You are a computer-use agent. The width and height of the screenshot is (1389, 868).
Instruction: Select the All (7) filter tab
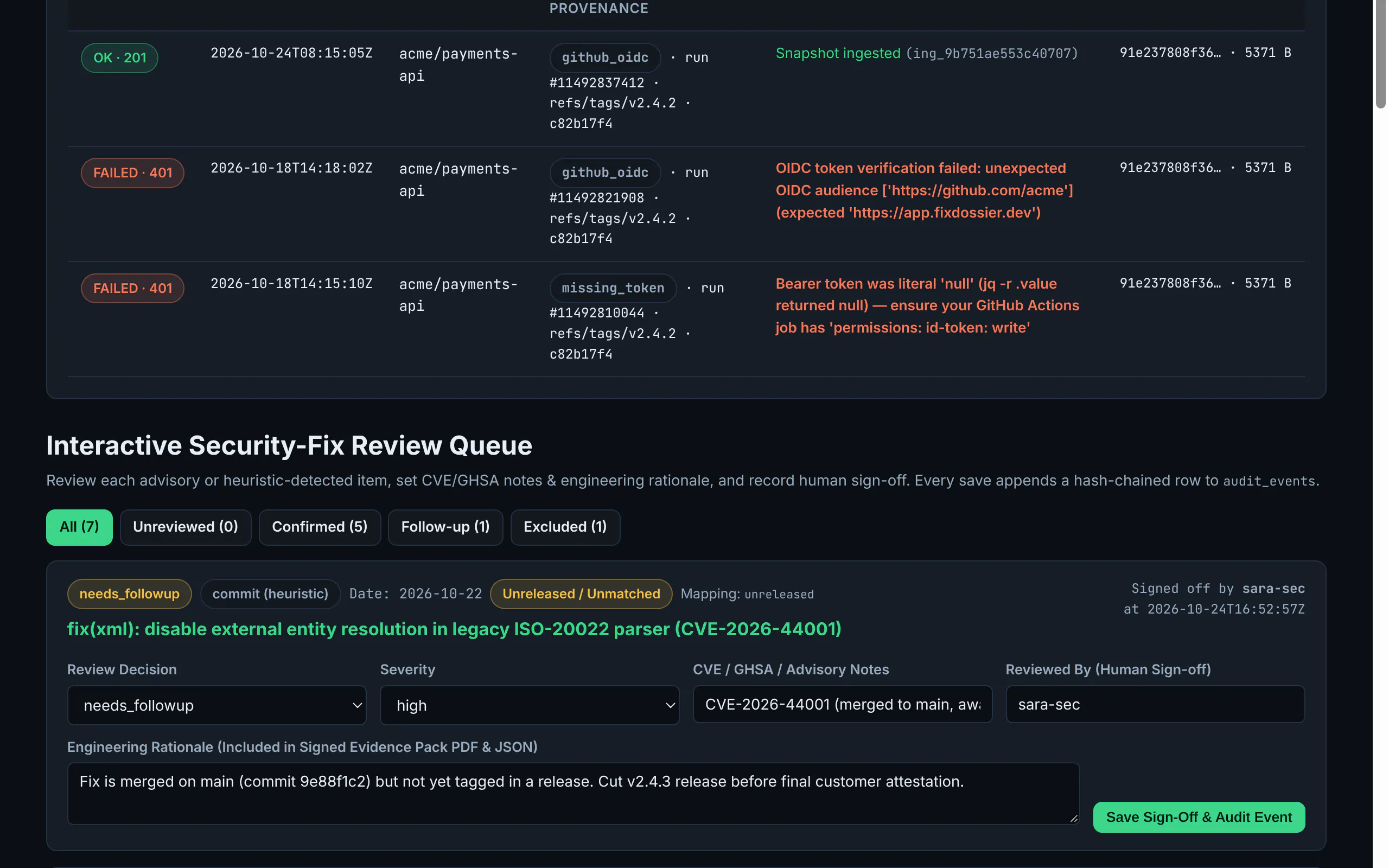click(79, 527)
